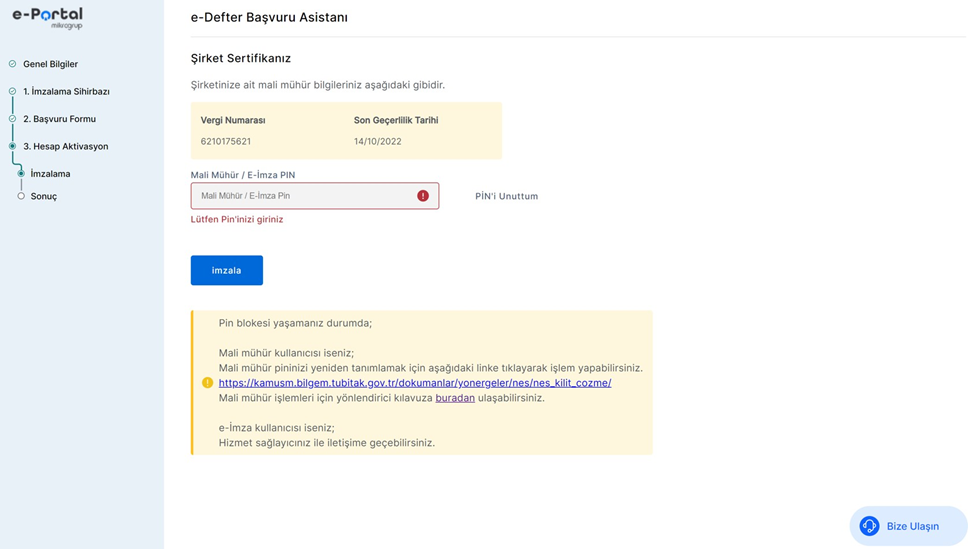Navigate to 2. Başvuru Formu step
This screenshot has width=968, height=549.
click(x=59, y=119)
